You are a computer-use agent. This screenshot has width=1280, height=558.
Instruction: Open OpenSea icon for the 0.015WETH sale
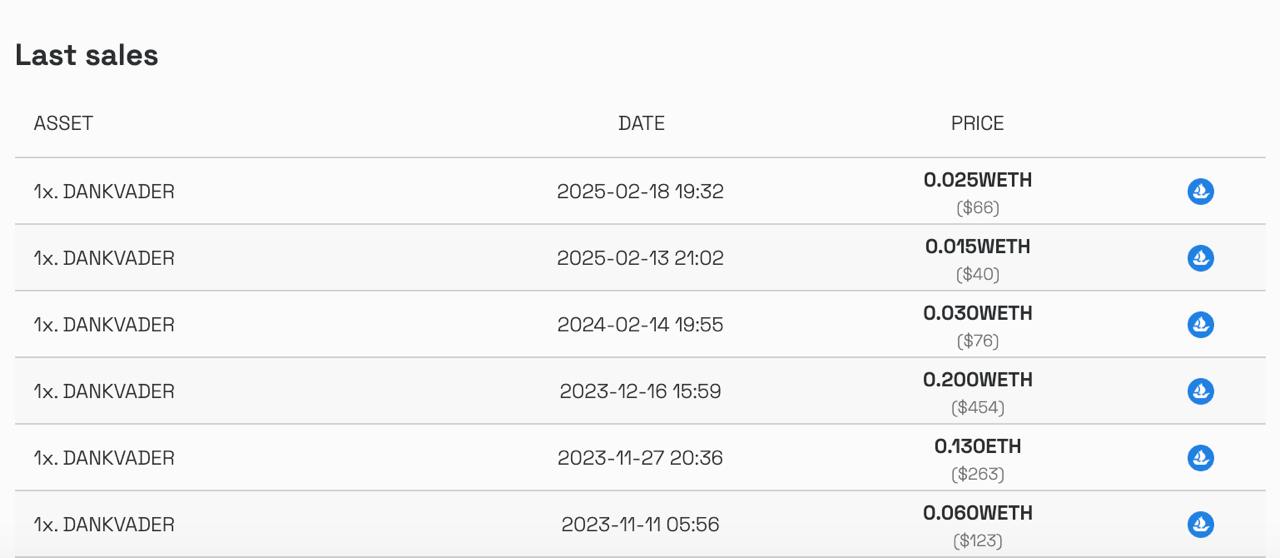tap(1200, 258)
